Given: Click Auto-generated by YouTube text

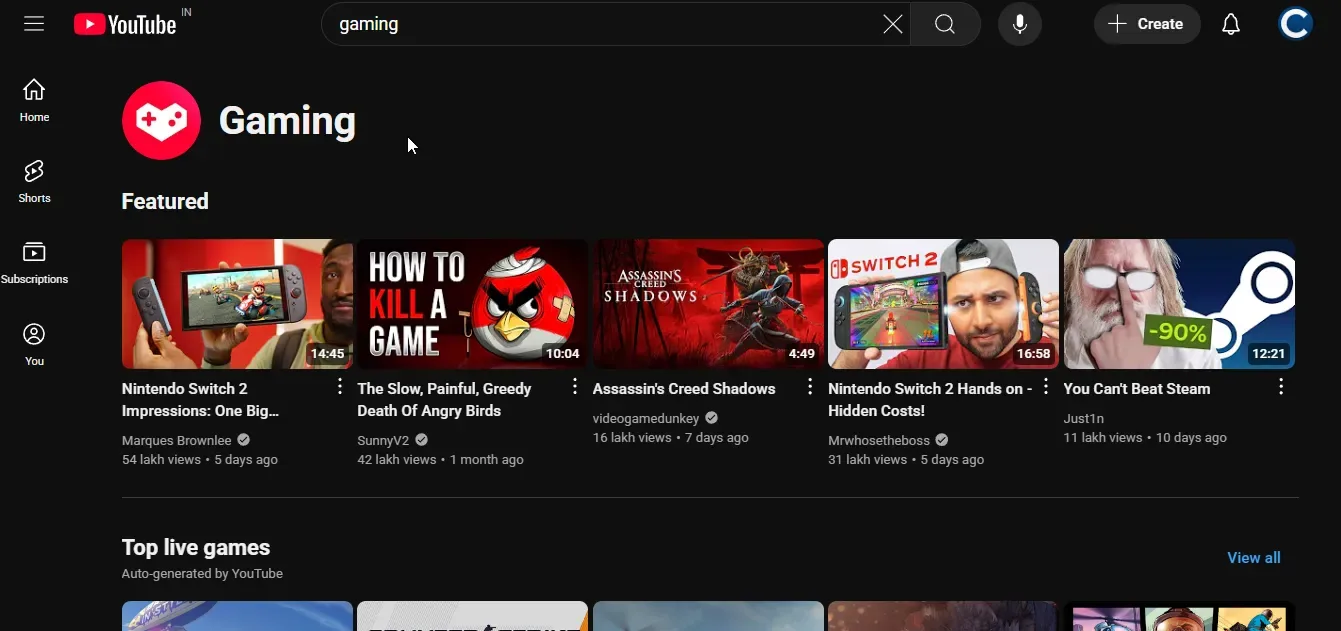Looking at the screenshot, I should tap(202, 574).
